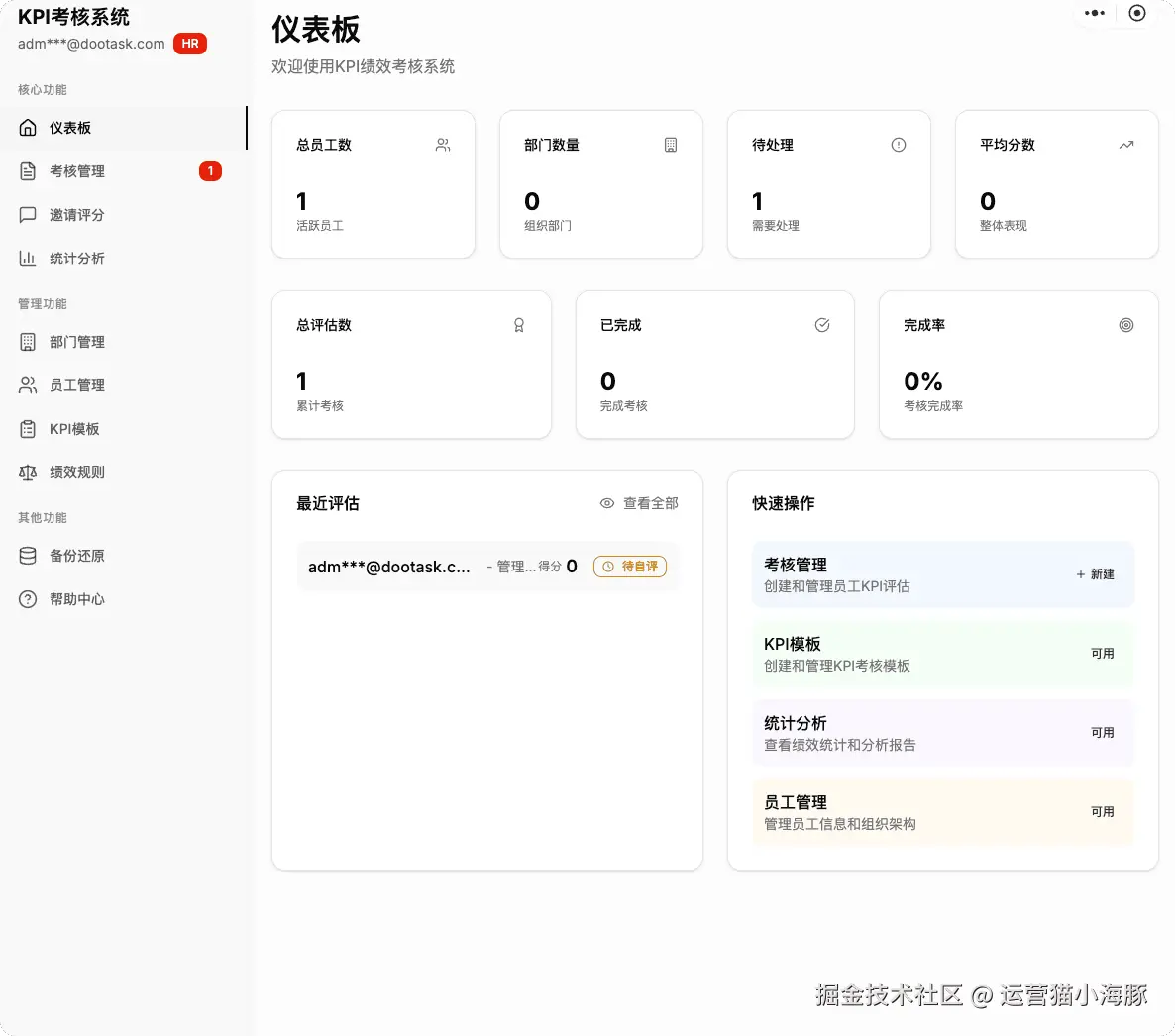Image resolution: width=1175 pixels, height=1036 pixels.
Task: Click the red notification badge on 考核管理
Action: pos(211,171)
